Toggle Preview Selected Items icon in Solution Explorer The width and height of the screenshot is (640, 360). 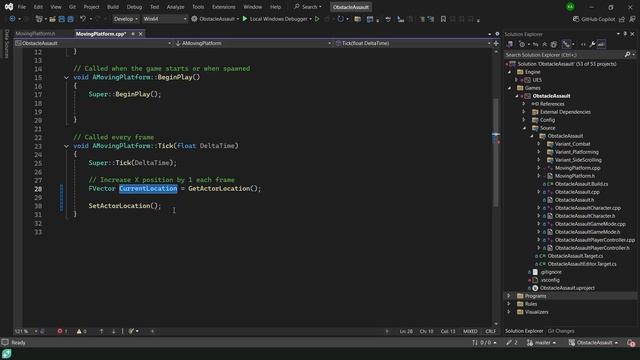601,44
